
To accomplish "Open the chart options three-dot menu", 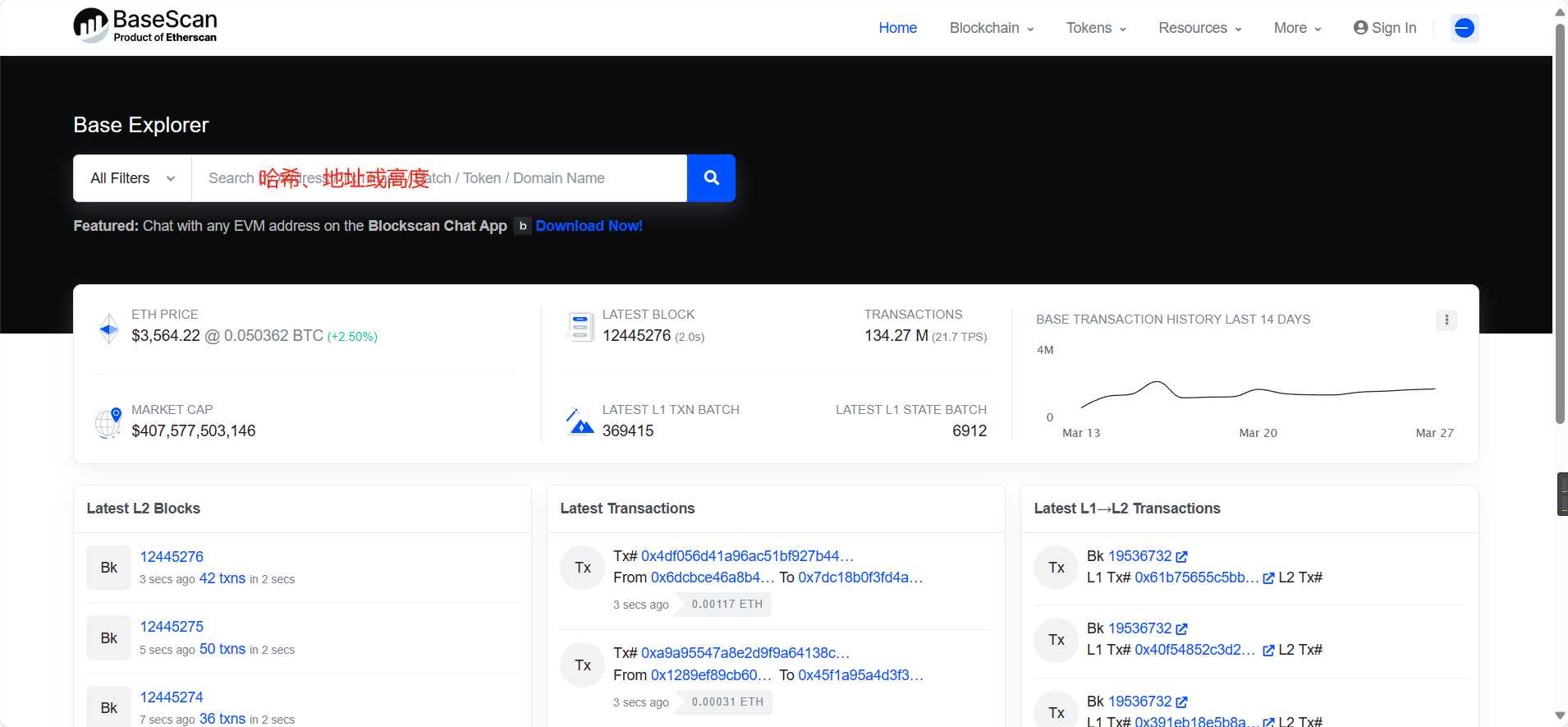I will point(1447,320).
